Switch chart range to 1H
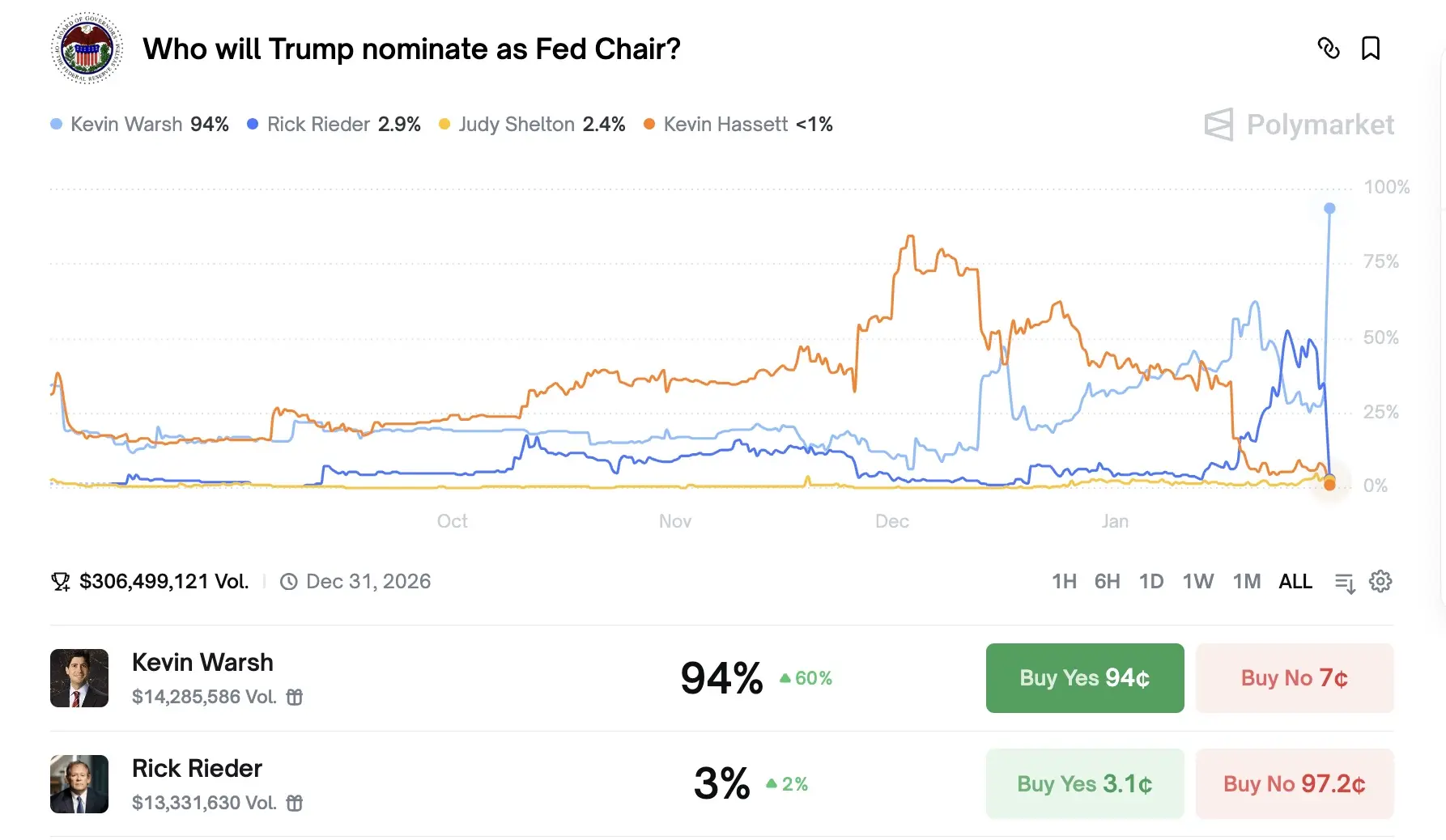Image resolution: width=1446 pixels, height=840 pixels. [1064, 581]
